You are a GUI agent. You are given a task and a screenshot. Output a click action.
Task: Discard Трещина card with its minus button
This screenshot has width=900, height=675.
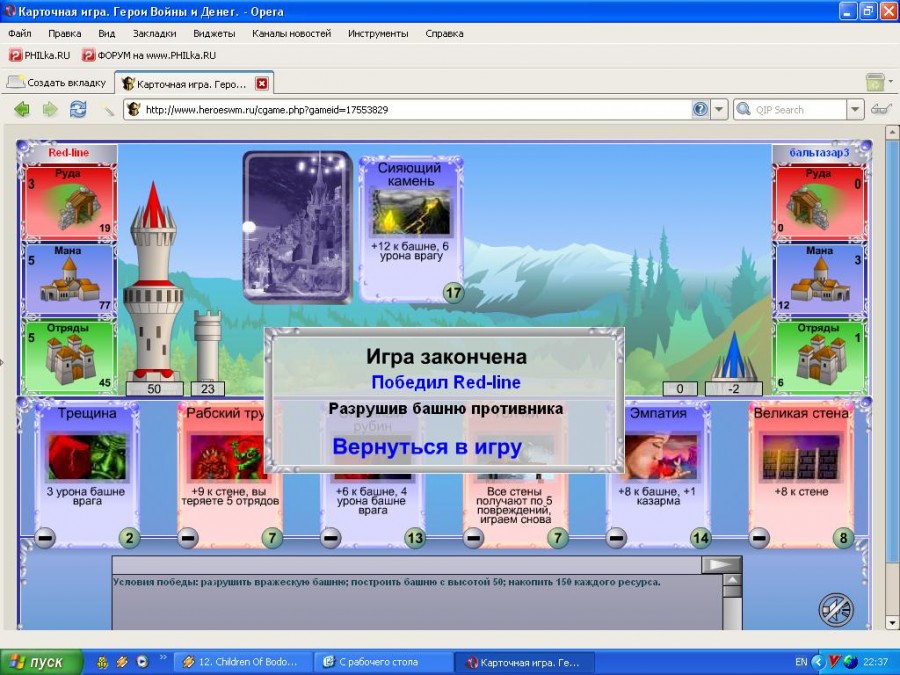point(45,538)
